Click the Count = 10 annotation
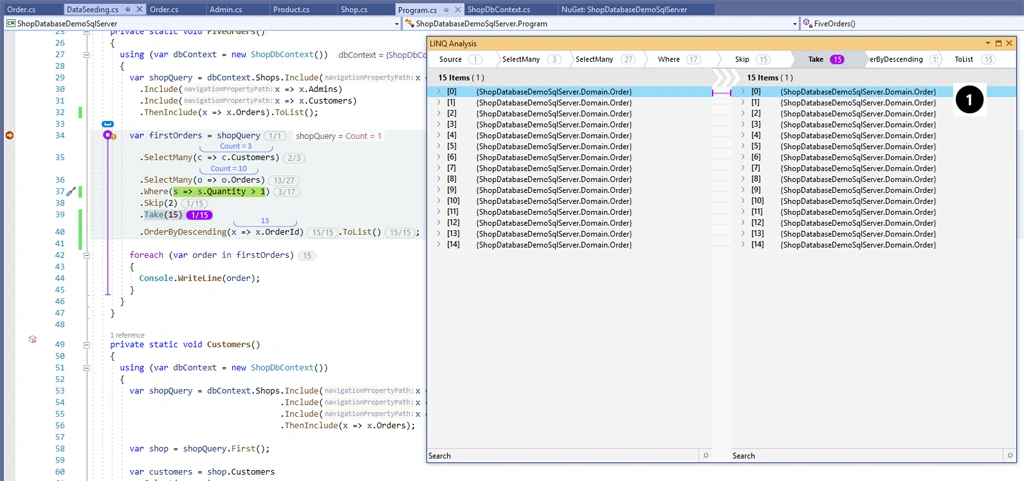Image resolution: width=1024 pixels, height=481 pixels. coord(229,168)
